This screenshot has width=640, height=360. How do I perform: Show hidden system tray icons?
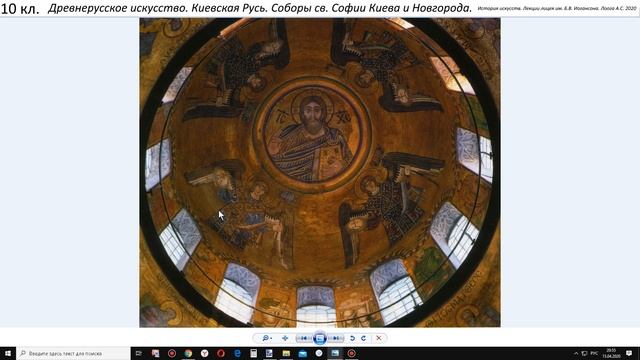576,353
